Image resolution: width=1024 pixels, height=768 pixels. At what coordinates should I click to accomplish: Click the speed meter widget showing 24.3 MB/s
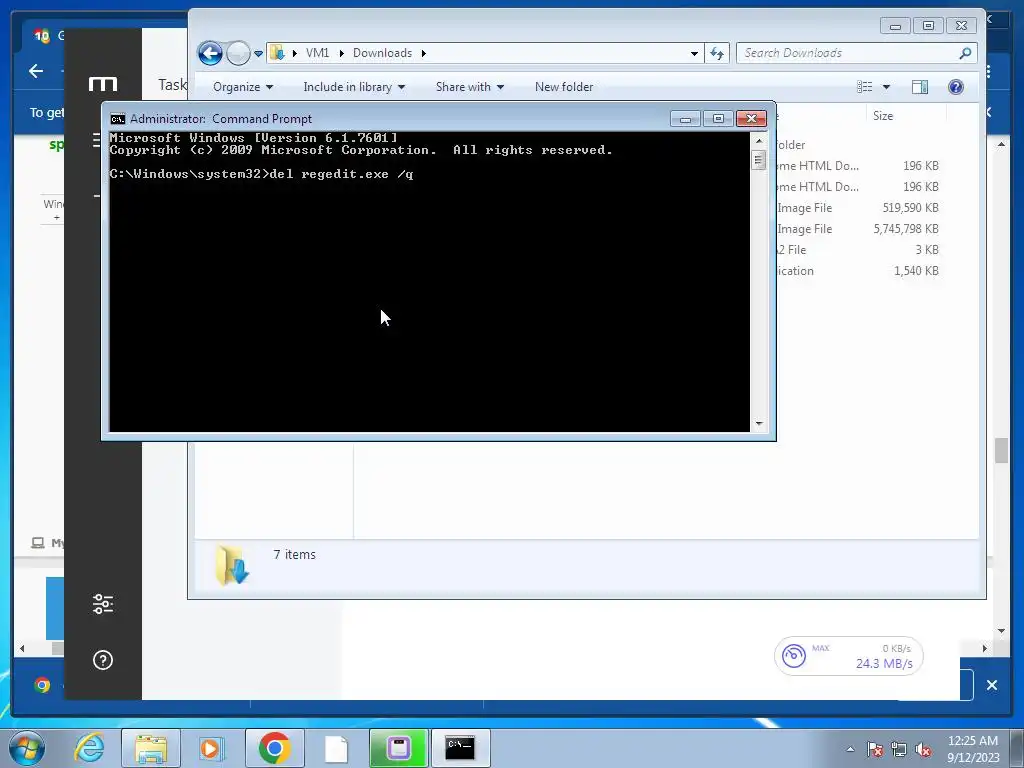[x=848, y=656]
